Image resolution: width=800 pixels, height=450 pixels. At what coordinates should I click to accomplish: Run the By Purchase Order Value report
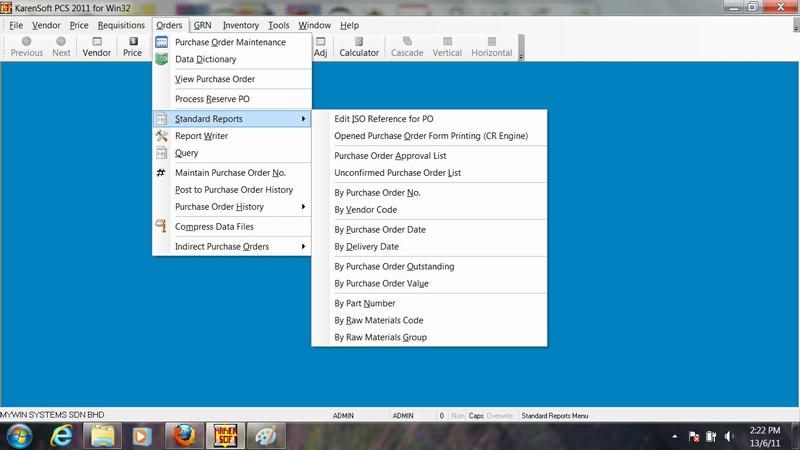429,283
